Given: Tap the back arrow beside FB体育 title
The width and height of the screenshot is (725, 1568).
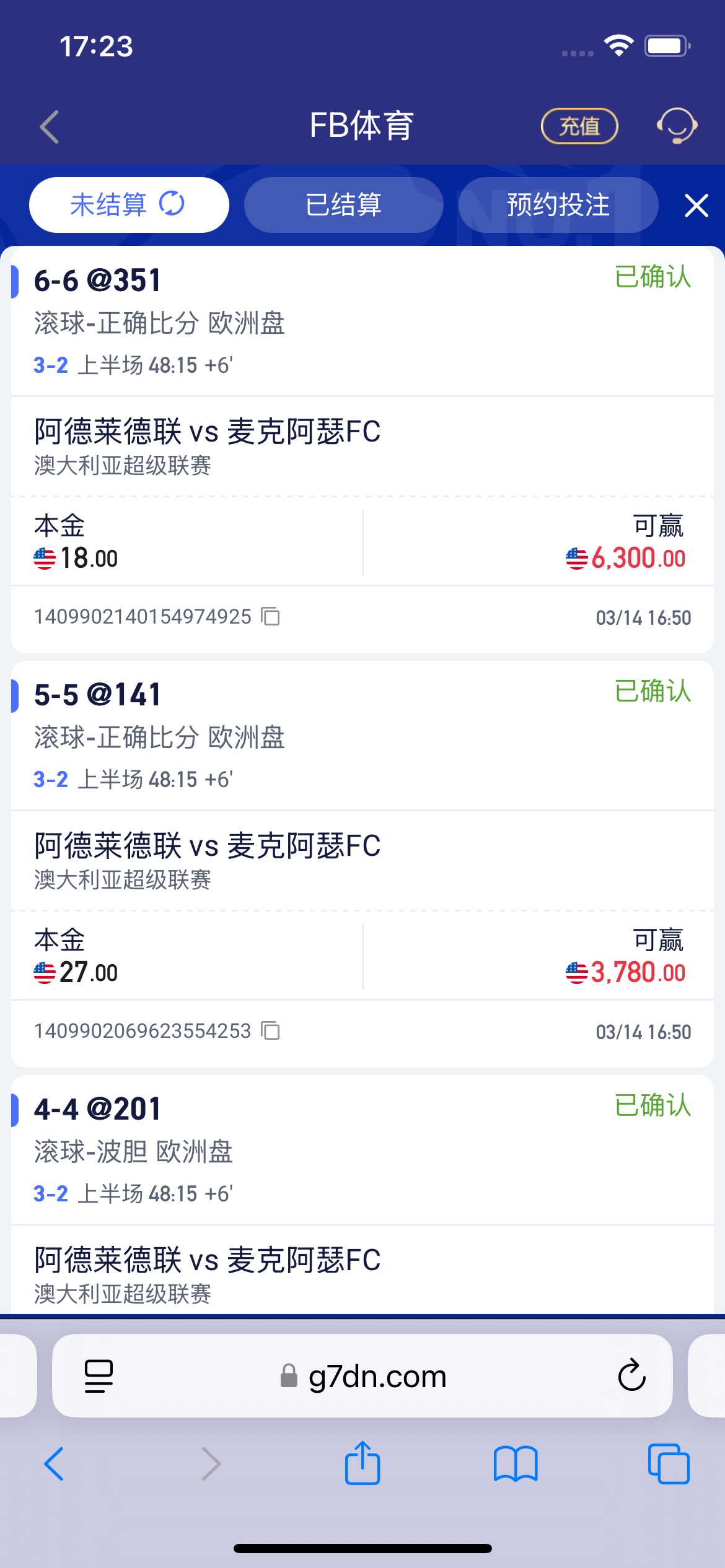Looking at the screenshot, I should (x=50, y=127).
